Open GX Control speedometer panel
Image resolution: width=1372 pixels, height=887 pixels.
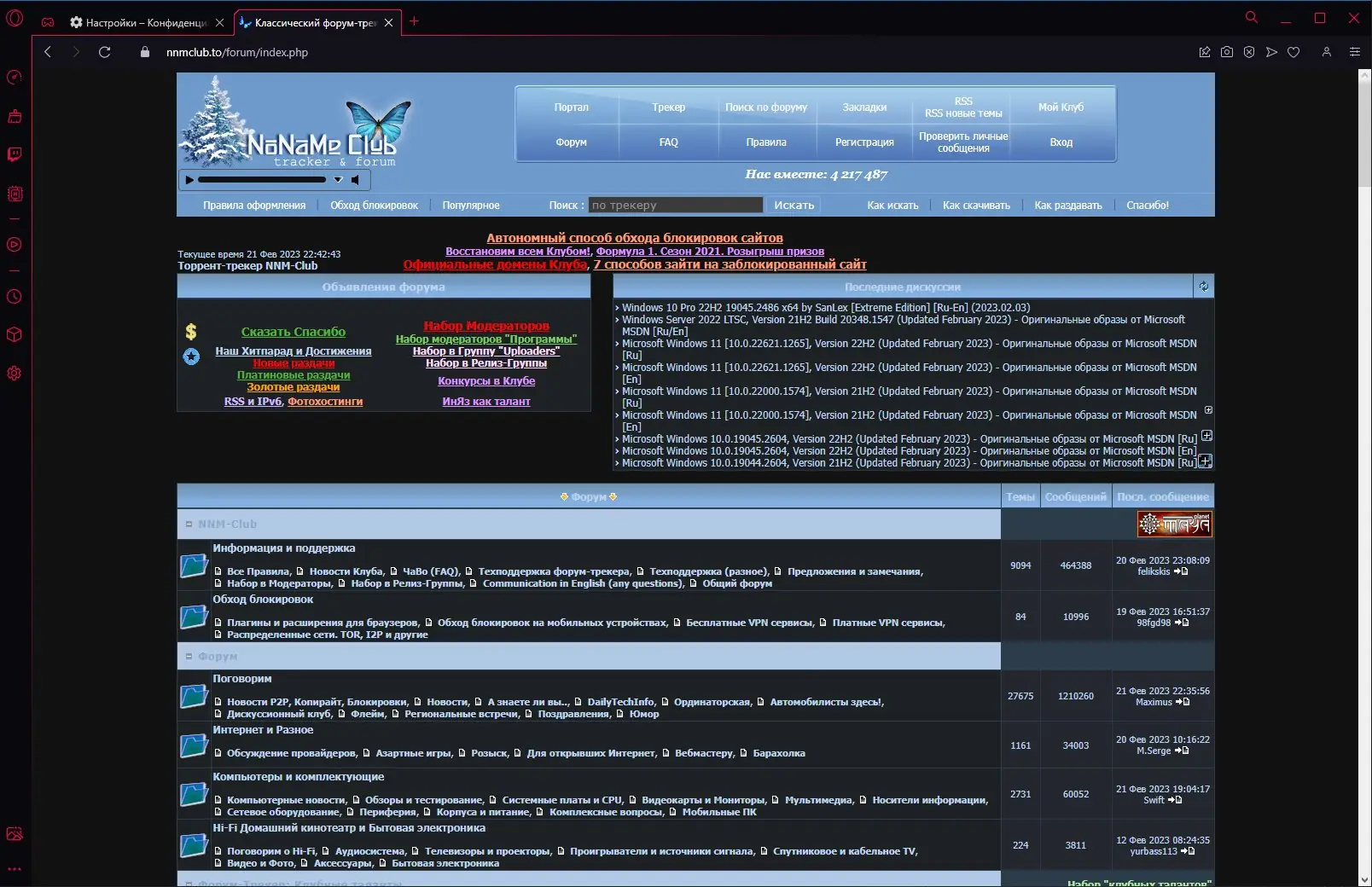point(15,78)
